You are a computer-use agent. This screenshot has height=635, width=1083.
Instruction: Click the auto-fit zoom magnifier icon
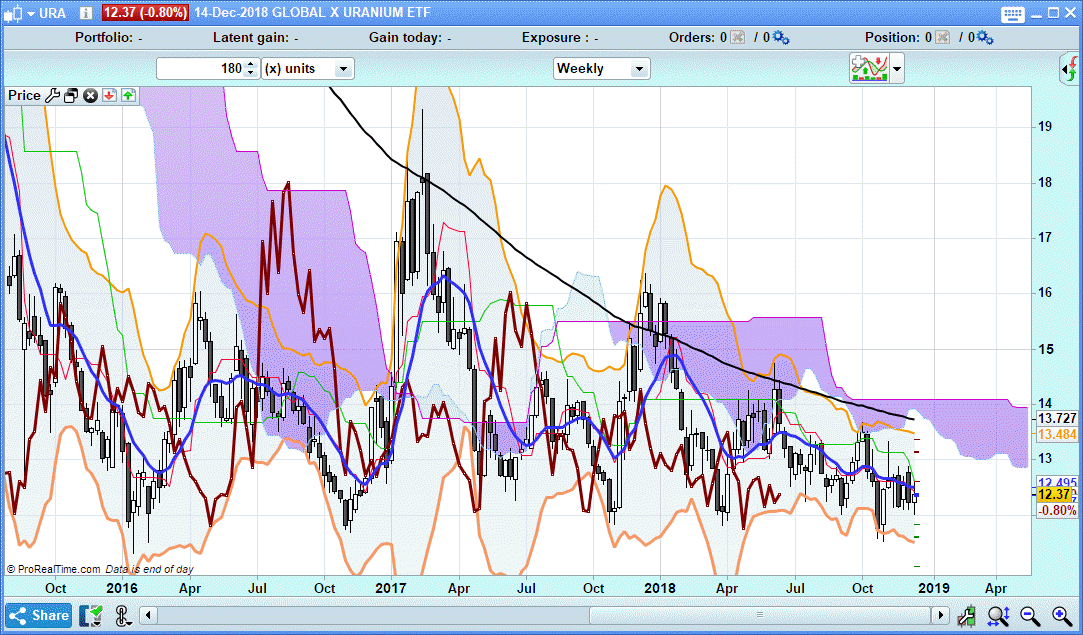(x=999, y=616)
